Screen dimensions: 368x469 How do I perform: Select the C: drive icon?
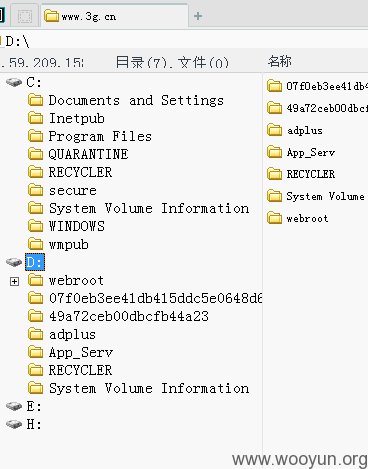(x=14, y=82)
